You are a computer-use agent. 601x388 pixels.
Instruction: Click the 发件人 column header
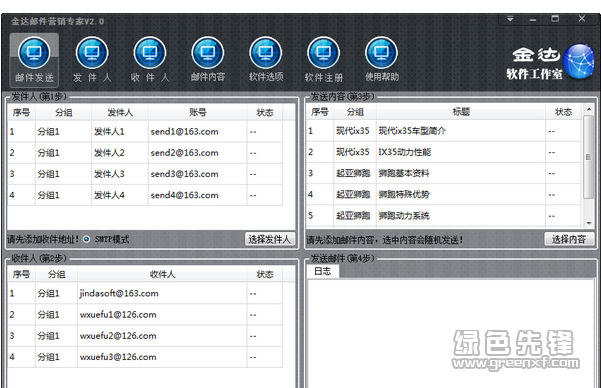(120, 112)
